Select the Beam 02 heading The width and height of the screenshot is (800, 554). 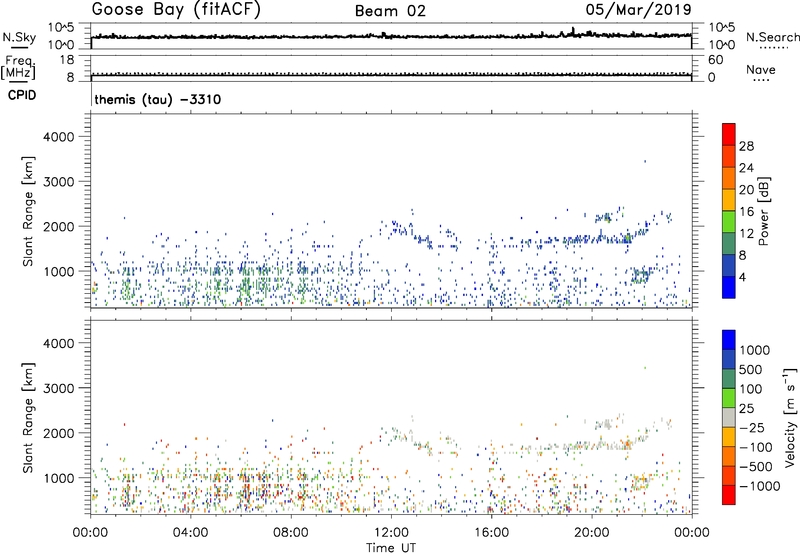390,11
